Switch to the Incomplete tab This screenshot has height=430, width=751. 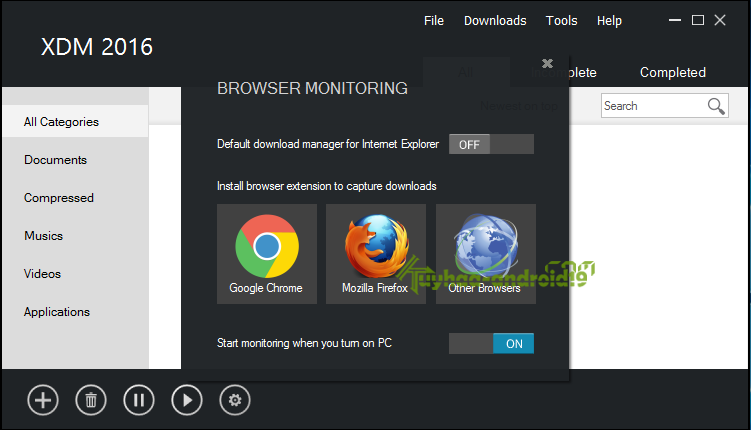(x=564, y=72)
